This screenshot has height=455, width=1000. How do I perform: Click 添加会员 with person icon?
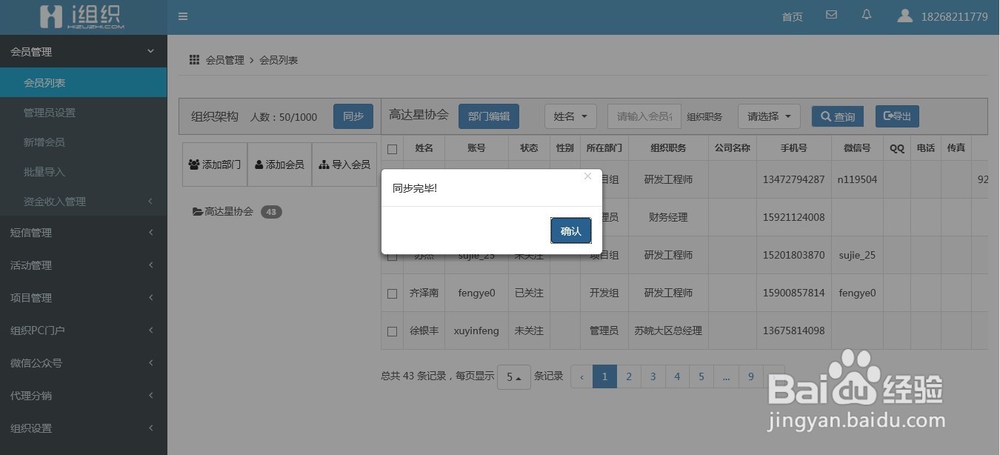tap(279, 165)
